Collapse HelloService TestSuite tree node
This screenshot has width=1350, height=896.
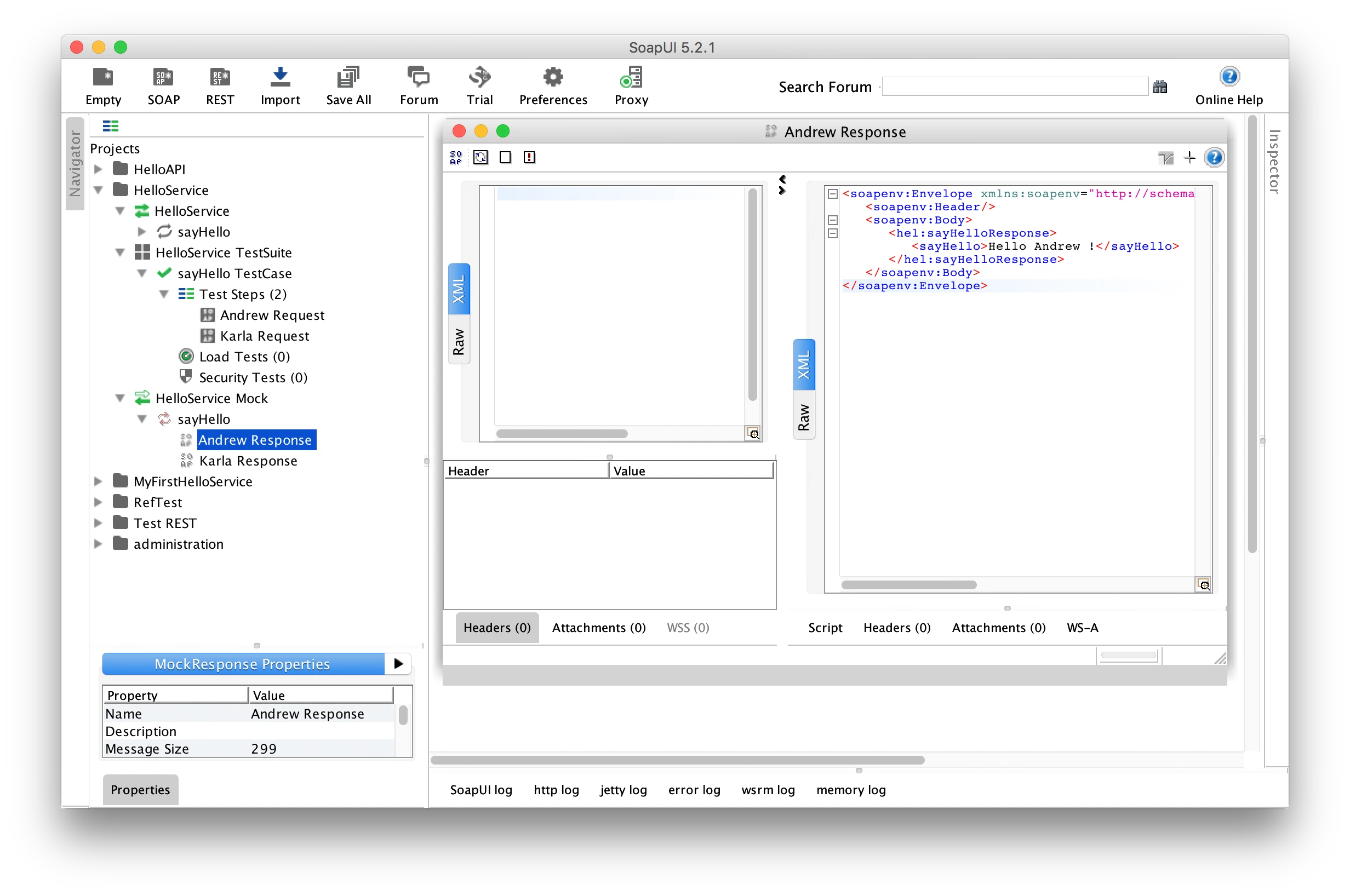(x=120, y=252)
